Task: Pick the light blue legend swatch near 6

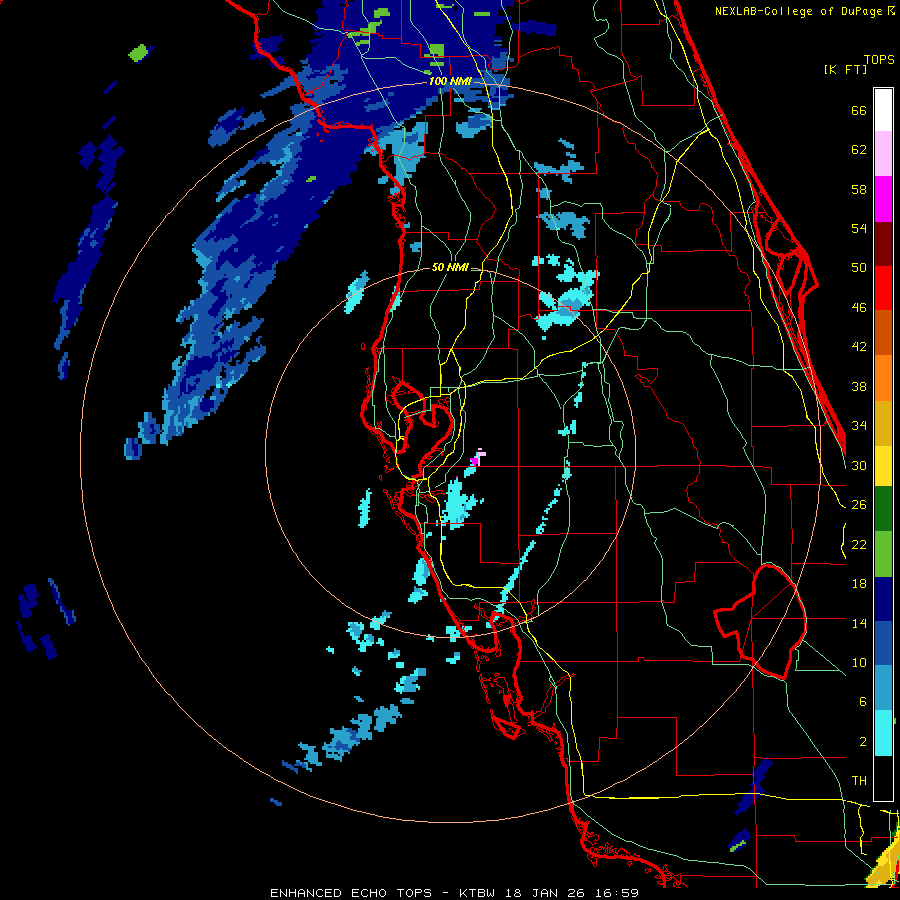Action: coord(883,688)
